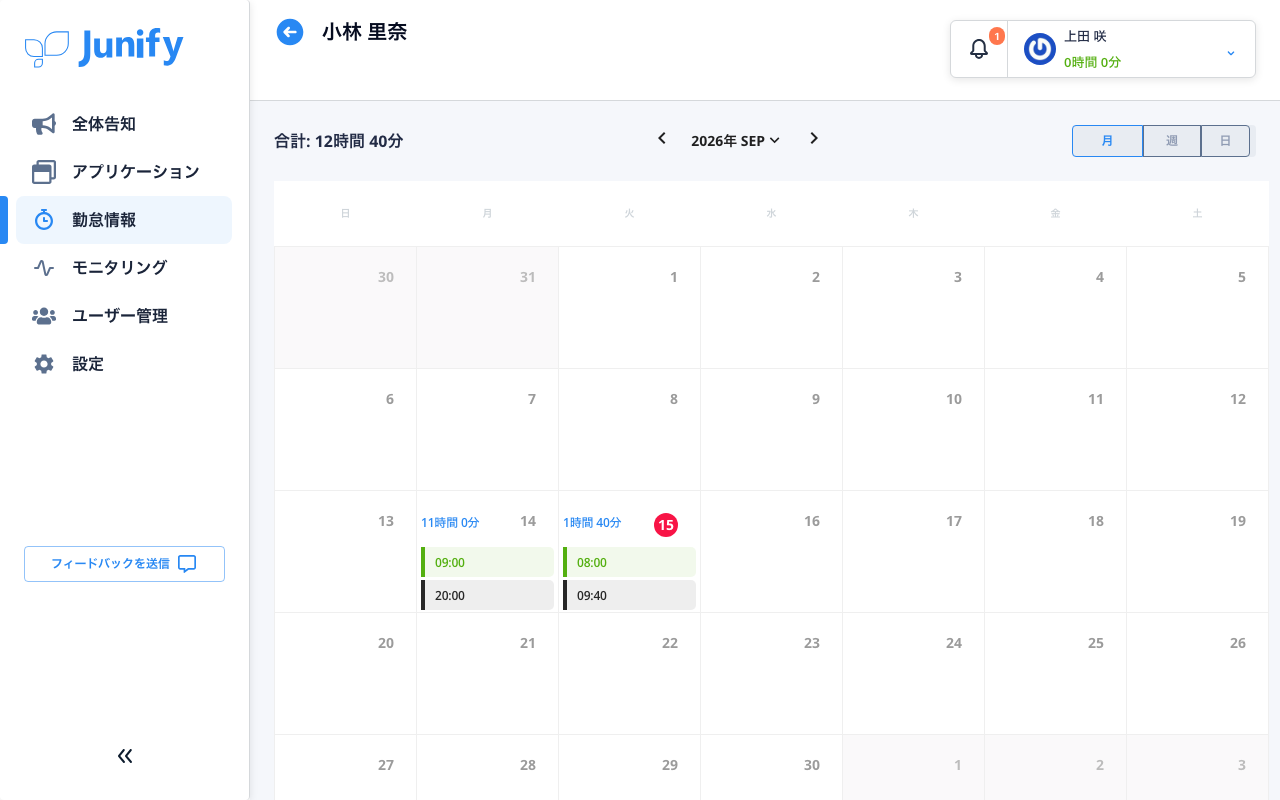Click the pulse icon for モニタリング

[44, 268]
